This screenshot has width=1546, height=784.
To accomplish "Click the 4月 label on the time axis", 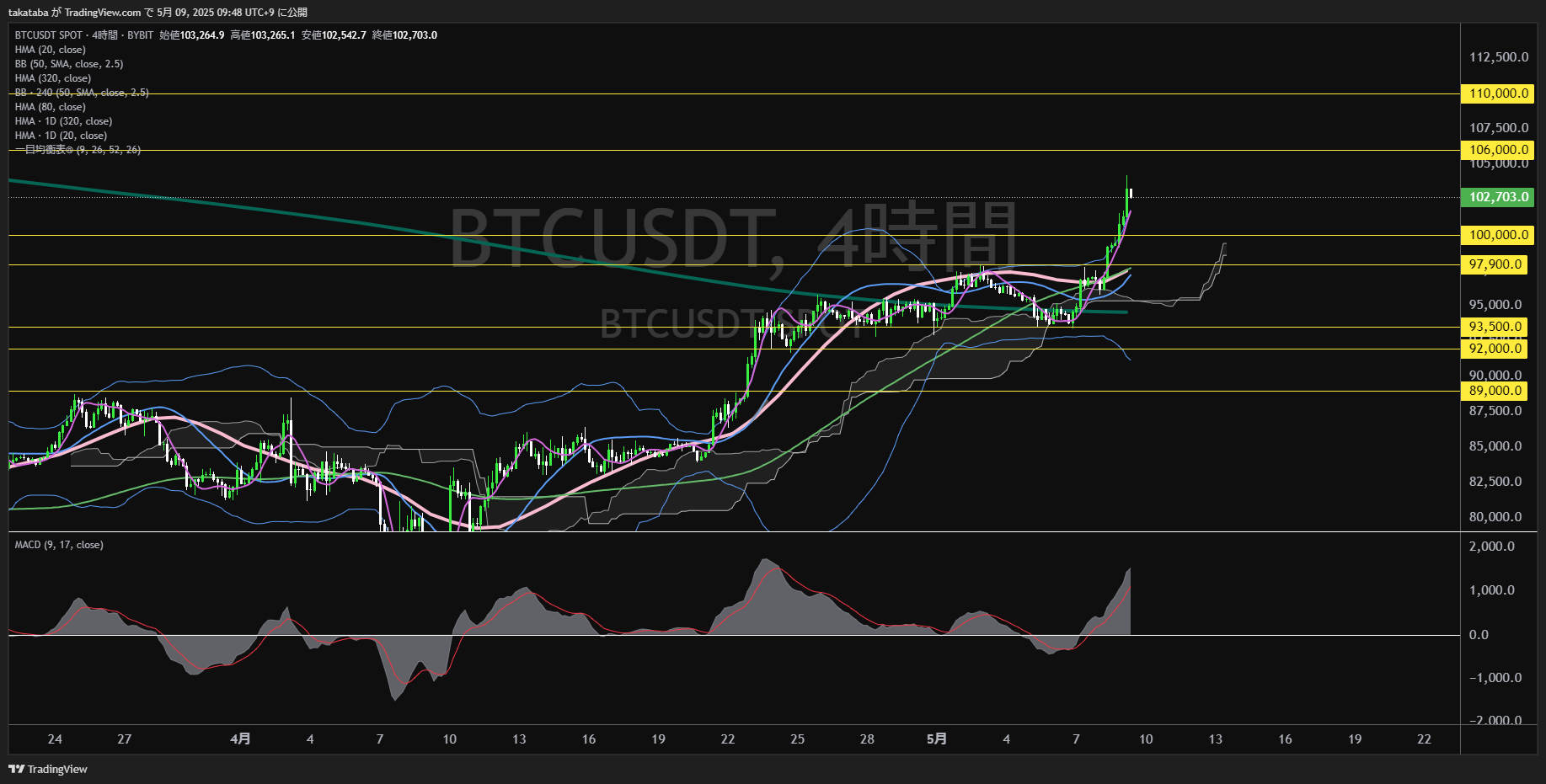I will coord(240,739).
